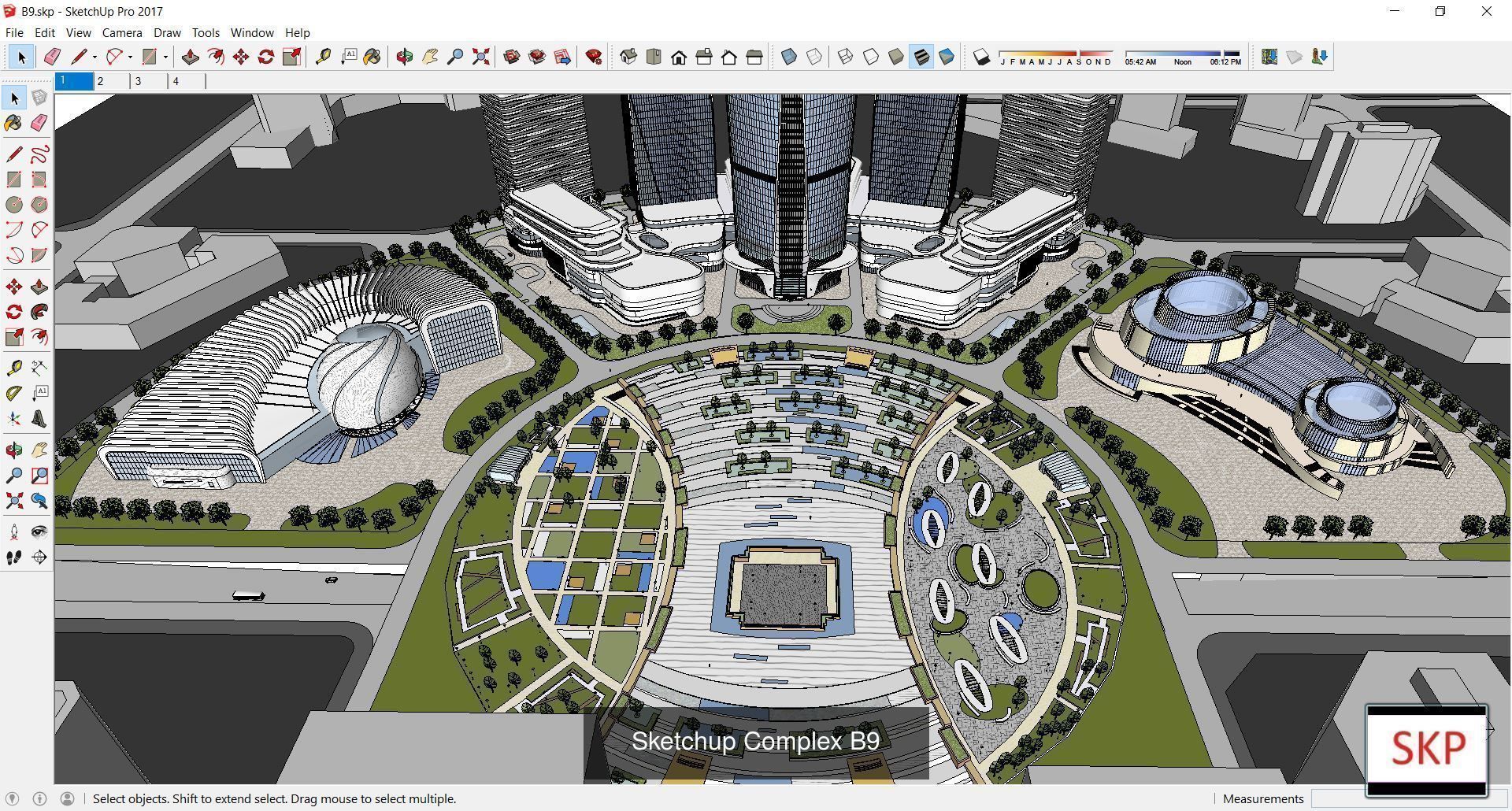Viewport: 1512px width, 811px height.
Task: Toggle the Look Around eye tool
Action: click(39, 531)
